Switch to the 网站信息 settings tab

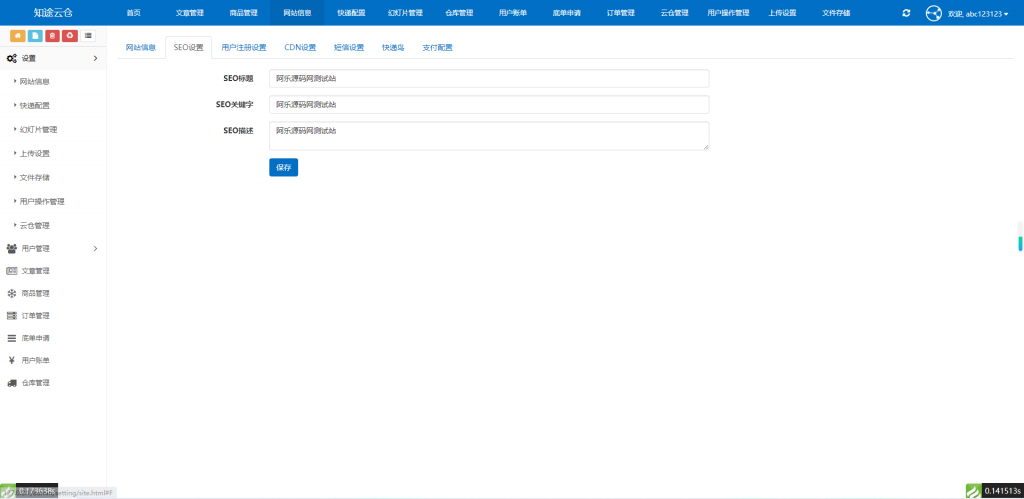(140, 48)
